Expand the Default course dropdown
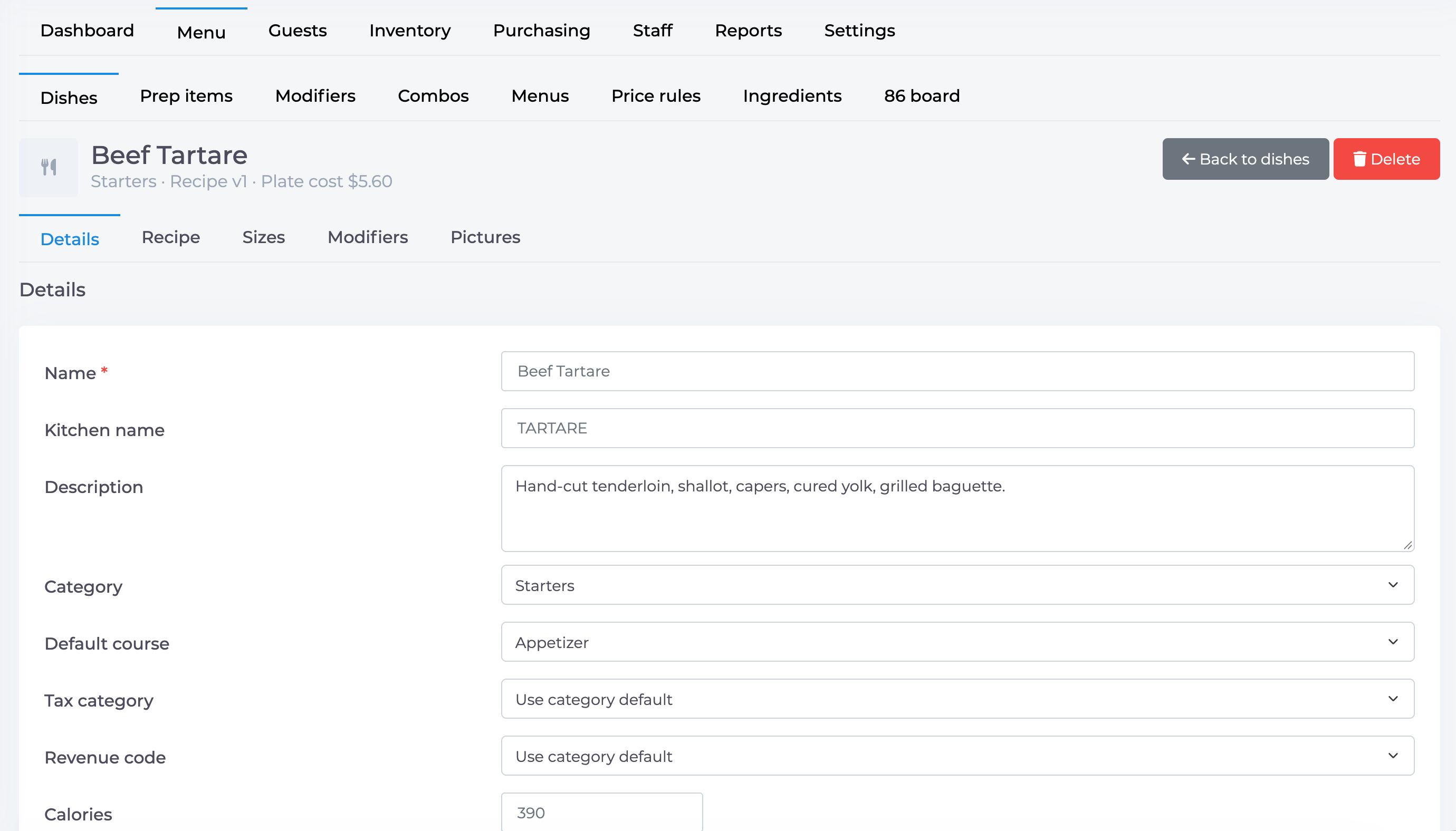Viewport: 1456px width, 831px height. coord(957,642)
